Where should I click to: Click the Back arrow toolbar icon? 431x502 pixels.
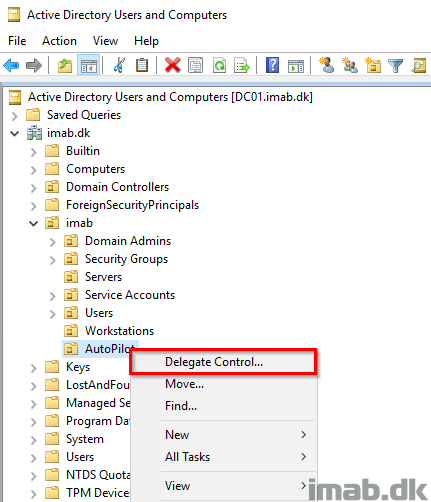11,65
